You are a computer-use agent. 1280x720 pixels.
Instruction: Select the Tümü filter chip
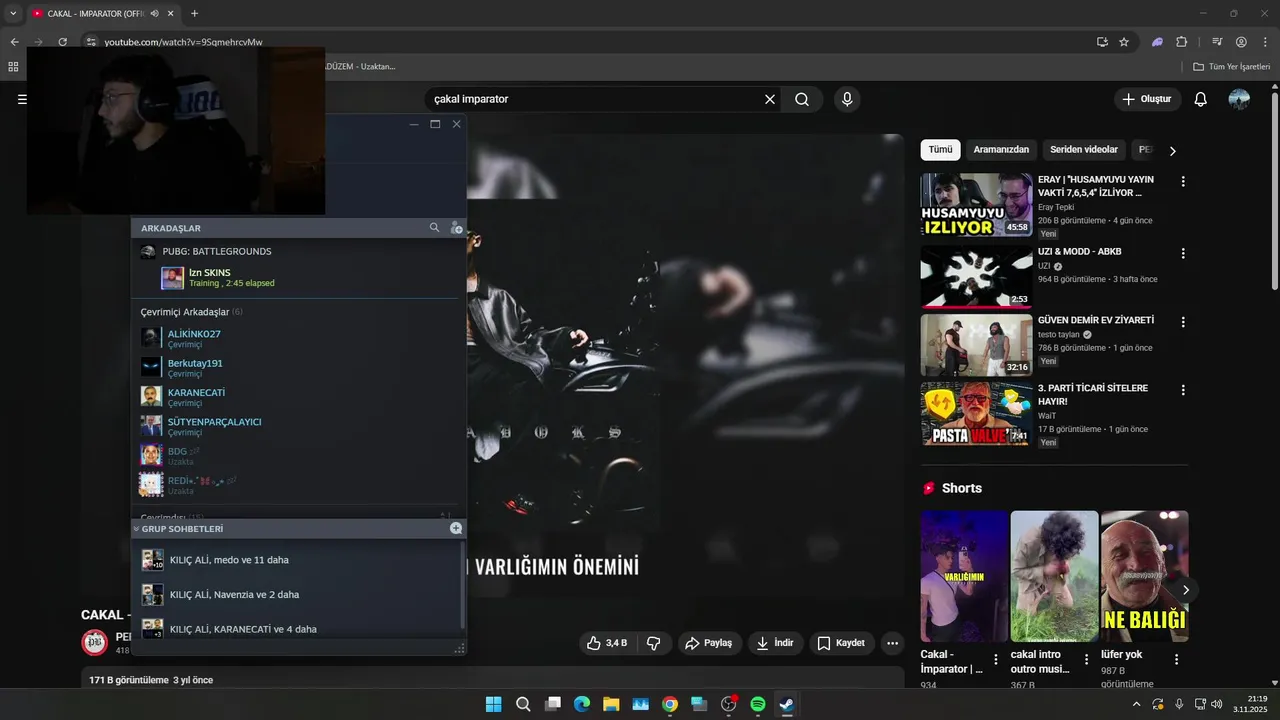tap(940, 150)
